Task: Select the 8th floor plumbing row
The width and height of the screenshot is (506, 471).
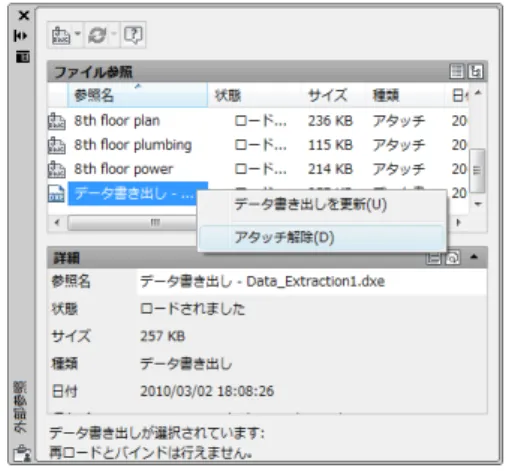Action: tap(258, 145)
